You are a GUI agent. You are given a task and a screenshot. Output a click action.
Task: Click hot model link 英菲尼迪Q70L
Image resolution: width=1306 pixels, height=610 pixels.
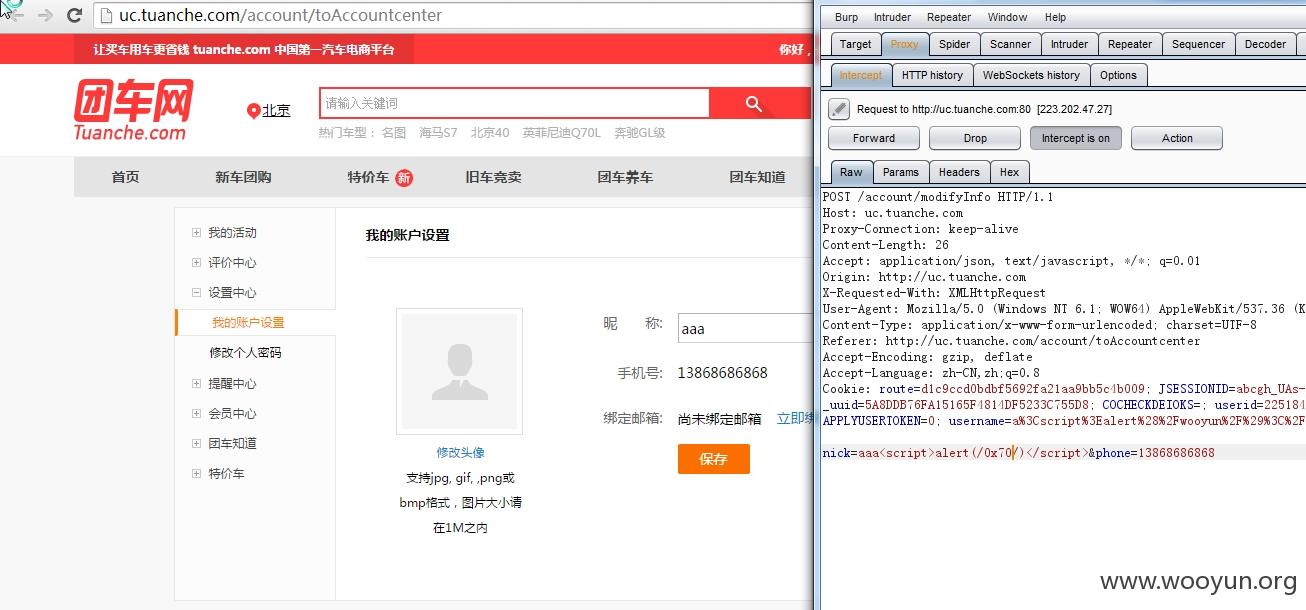click(561, 133)
